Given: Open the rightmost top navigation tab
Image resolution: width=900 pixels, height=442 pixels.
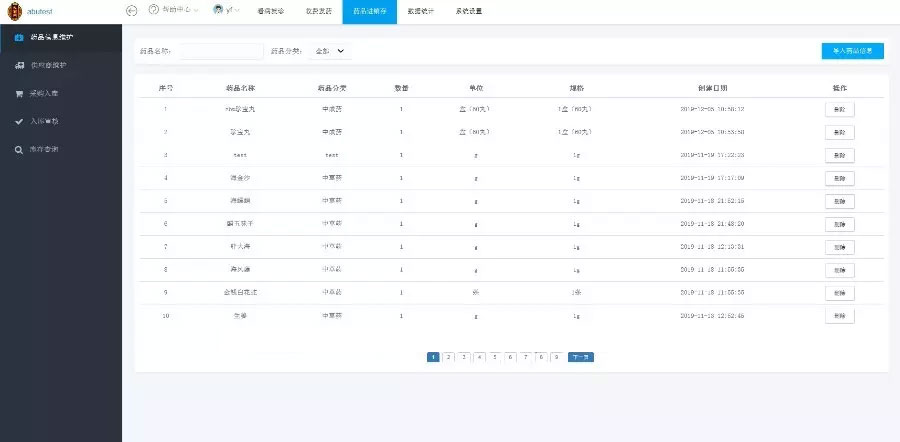Looking at the screenshot, I should coord(467,11).
